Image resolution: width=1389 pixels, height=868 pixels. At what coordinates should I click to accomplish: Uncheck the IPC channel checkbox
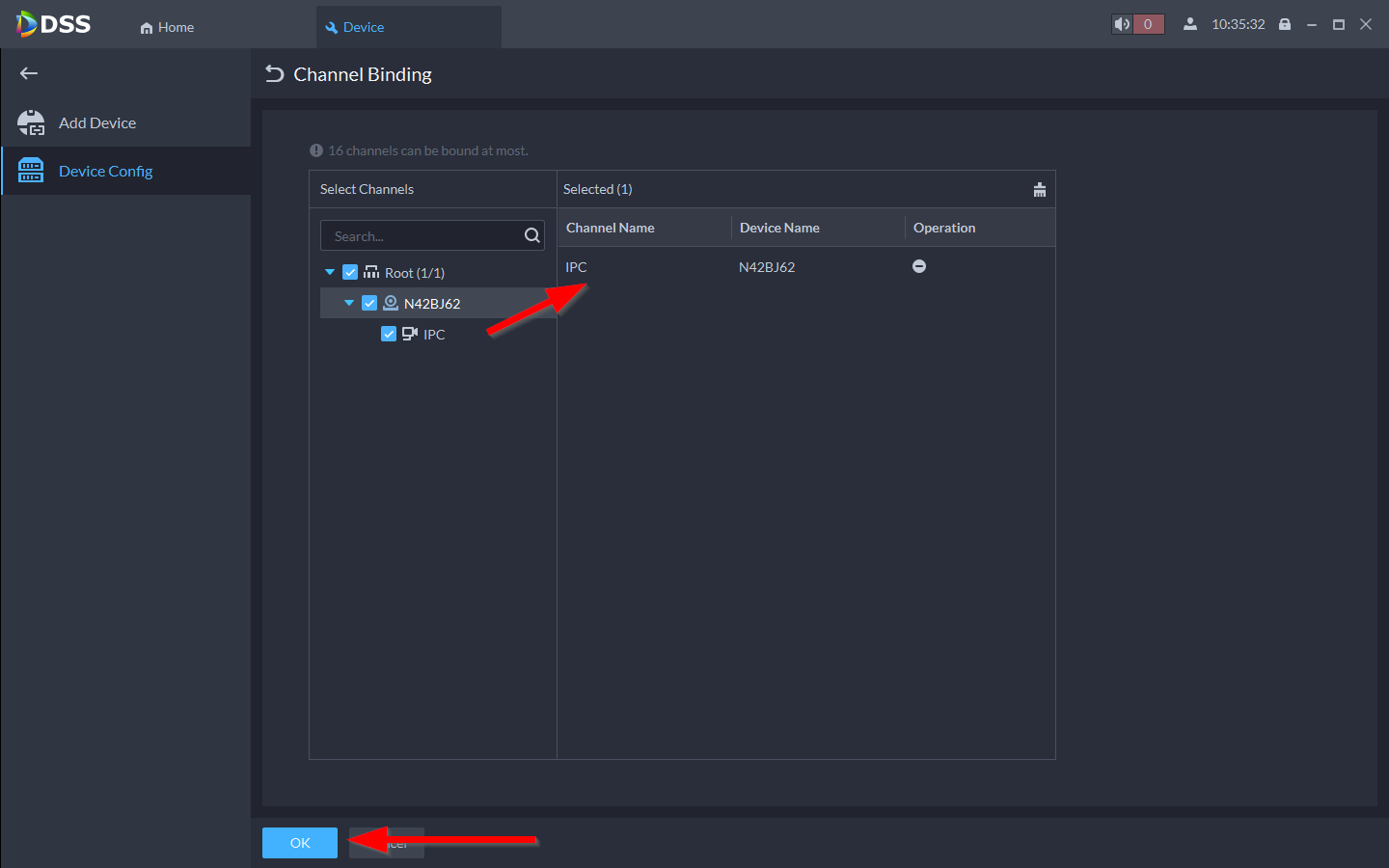tap(389, 334)
